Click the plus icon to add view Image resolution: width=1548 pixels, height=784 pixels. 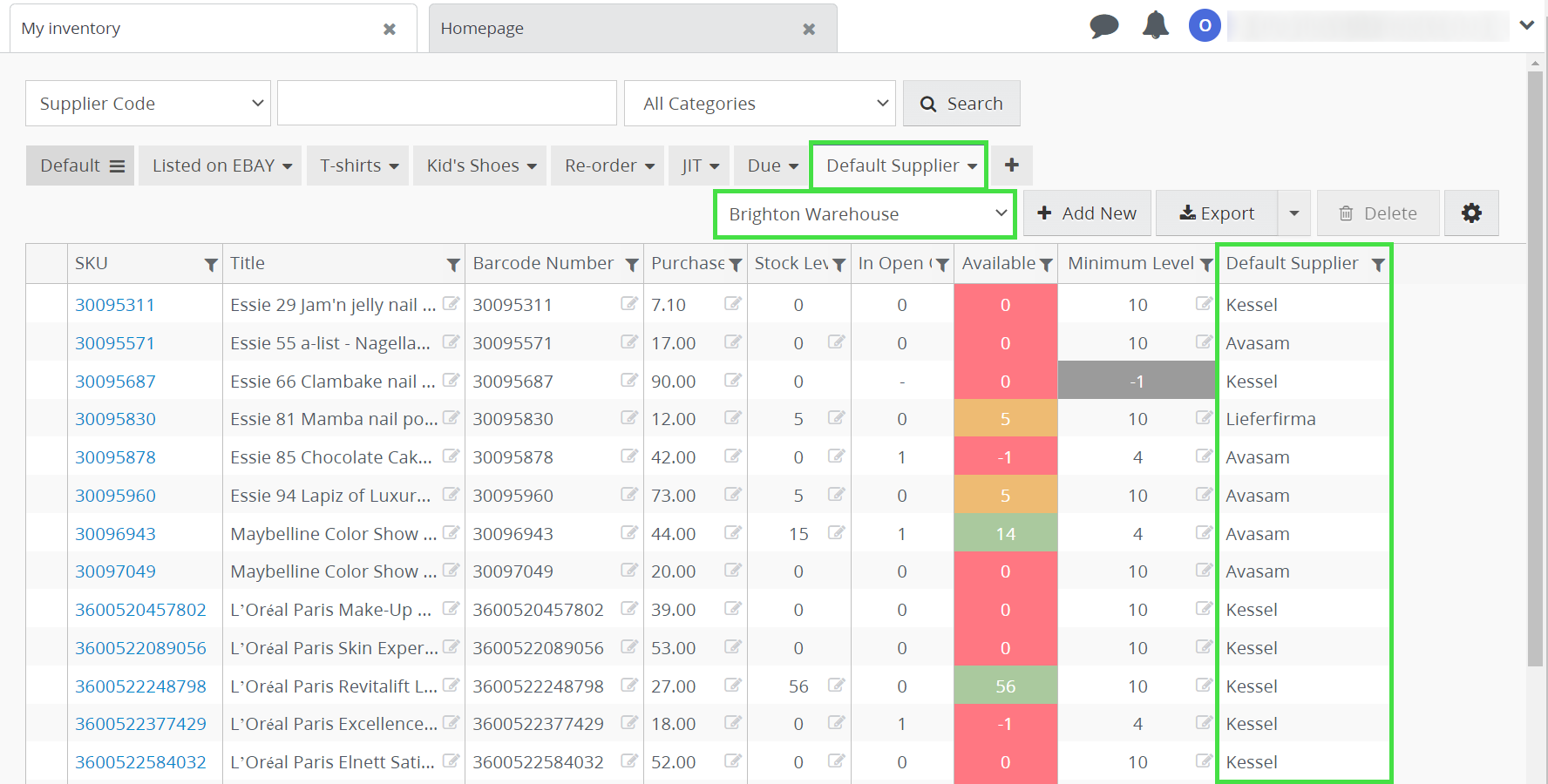pos(1012,166)
